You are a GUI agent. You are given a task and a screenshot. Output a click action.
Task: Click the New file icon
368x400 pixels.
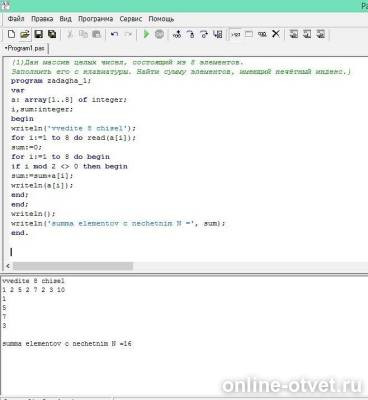click(11, 34)
